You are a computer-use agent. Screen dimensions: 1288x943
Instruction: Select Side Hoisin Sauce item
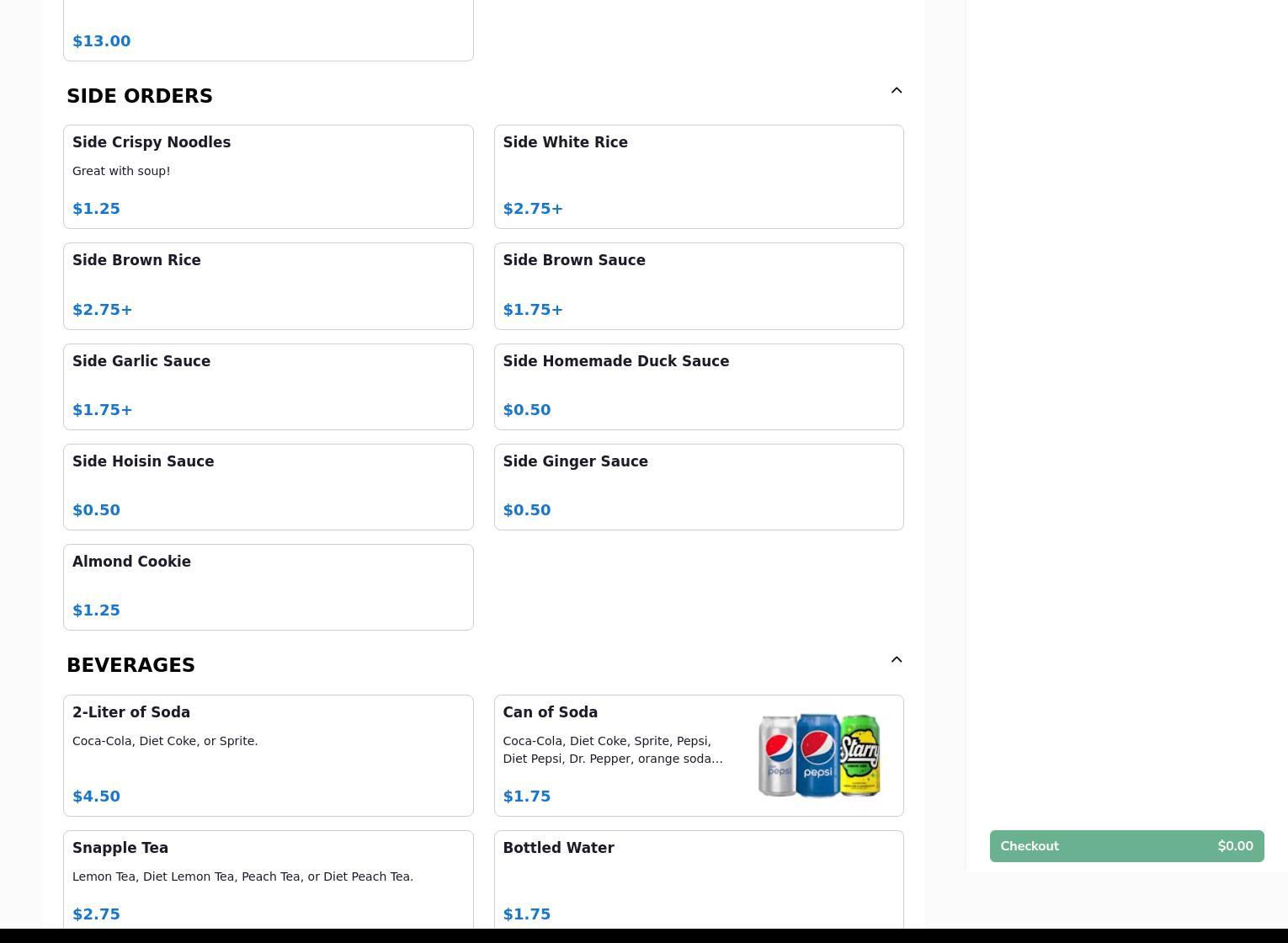(x=268, y=487)
